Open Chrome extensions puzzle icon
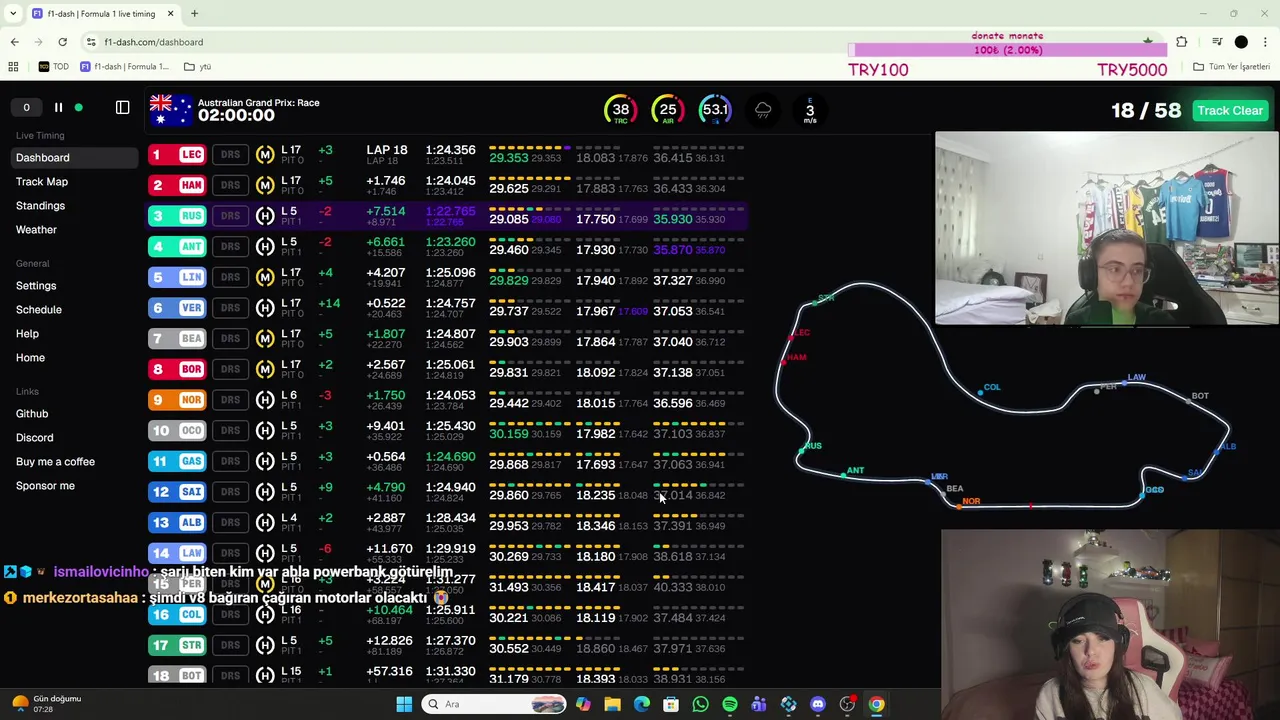 (1182, 42)
